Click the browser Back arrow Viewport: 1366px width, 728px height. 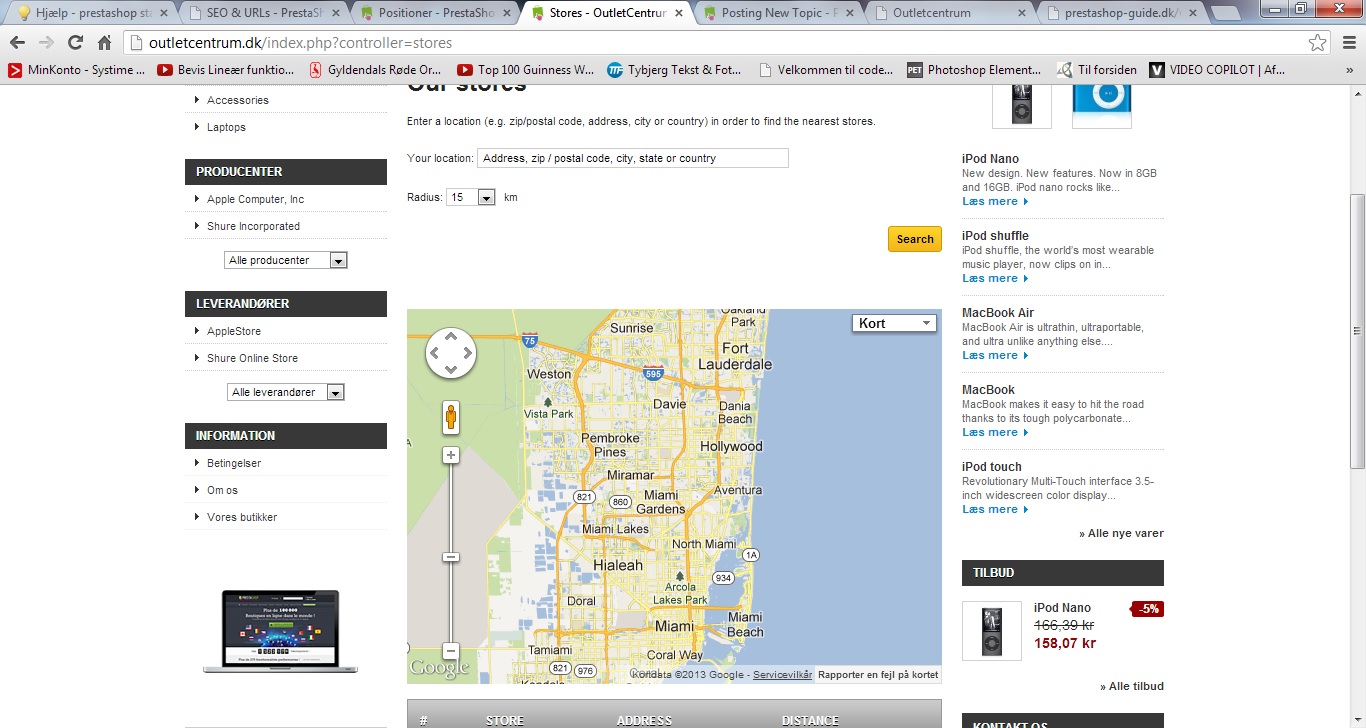coord(17,43)
